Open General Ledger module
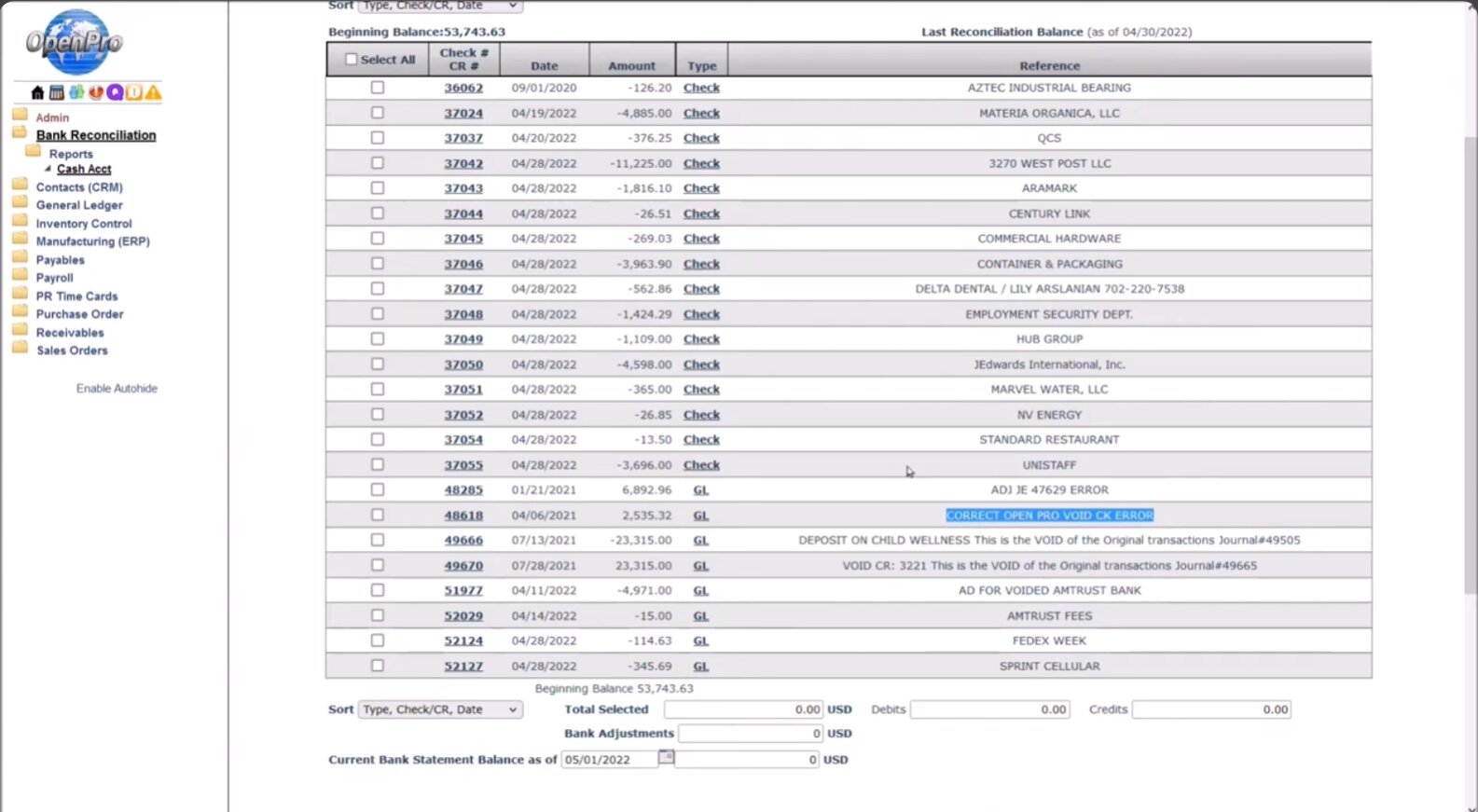This screenshot has height=812, width=1478. pyautogui.click(x=79, y=205)
